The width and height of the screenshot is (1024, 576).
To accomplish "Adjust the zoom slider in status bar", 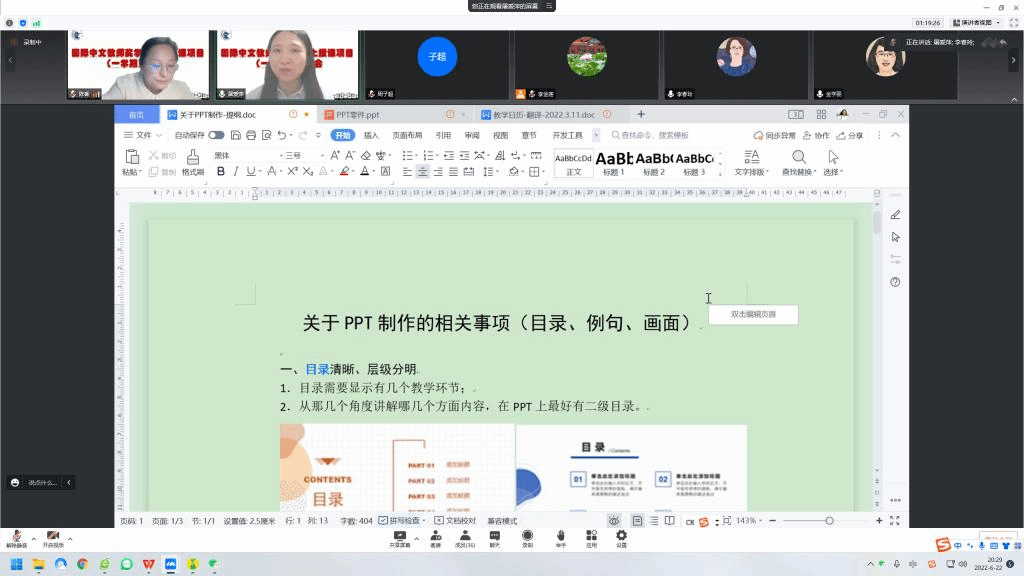I will pyautogui.click(x=829, y=521).
